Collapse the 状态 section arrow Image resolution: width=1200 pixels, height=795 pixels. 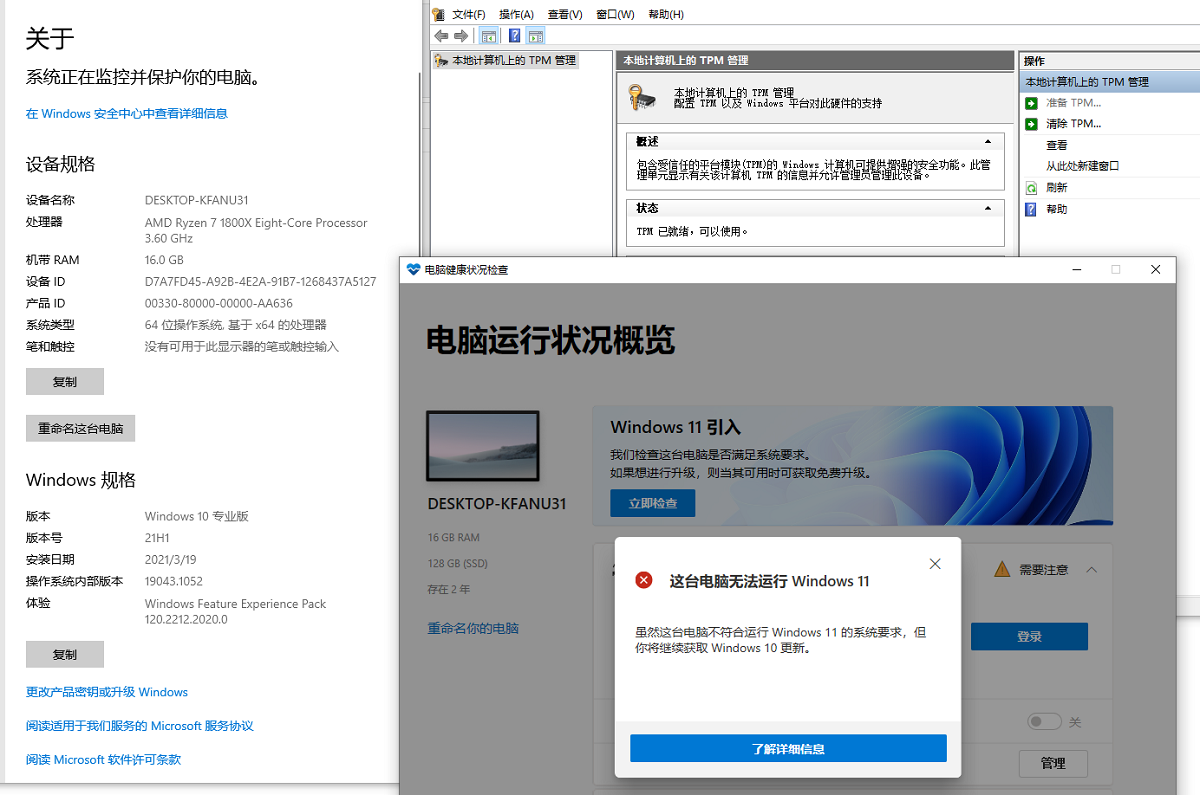click(988, 208)
